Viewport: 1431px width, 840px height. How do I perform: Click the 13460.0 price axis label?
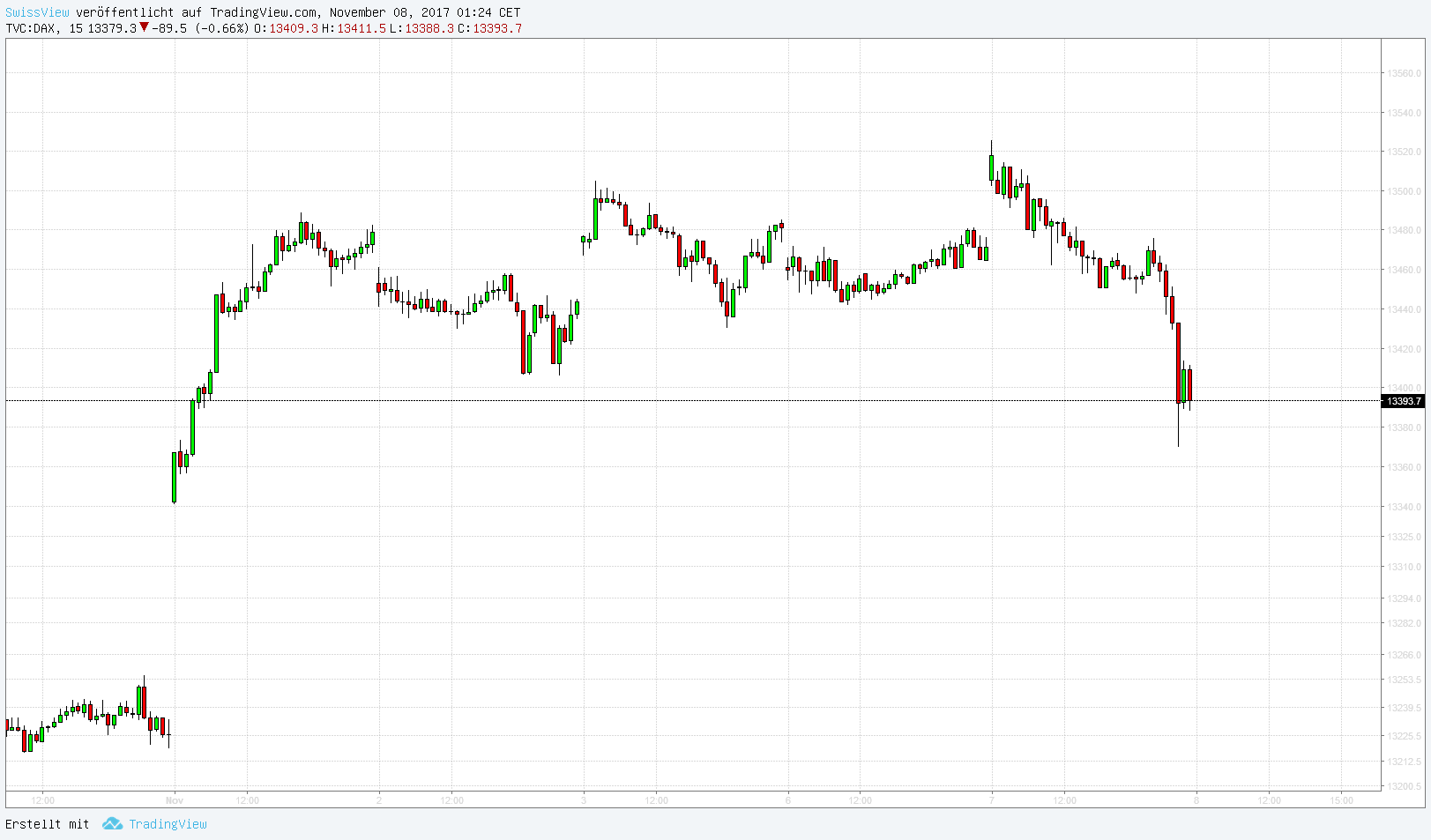(1404, 270)
